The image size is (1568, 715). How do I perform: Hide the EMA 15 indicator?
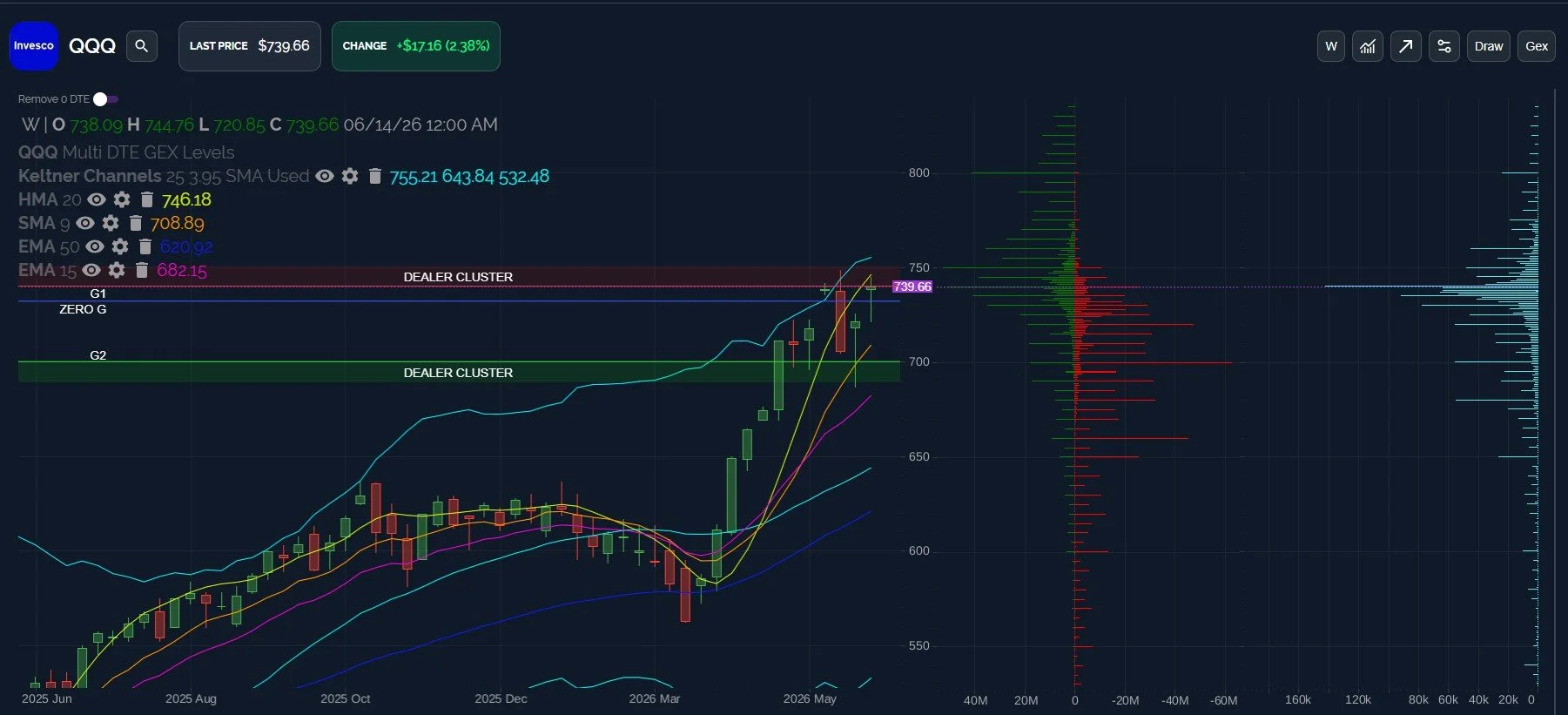pos(91,270)
